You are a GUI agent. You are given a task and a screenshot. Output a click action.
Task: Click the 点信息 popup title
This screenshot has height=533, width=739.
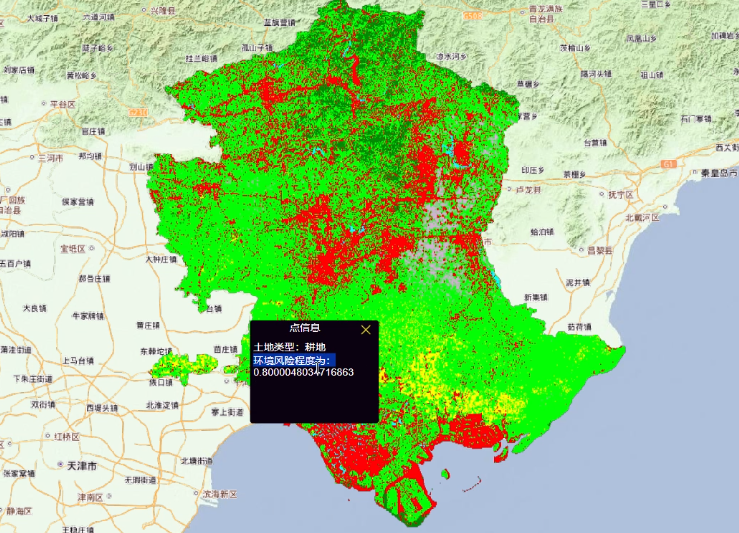coord(304,328)
